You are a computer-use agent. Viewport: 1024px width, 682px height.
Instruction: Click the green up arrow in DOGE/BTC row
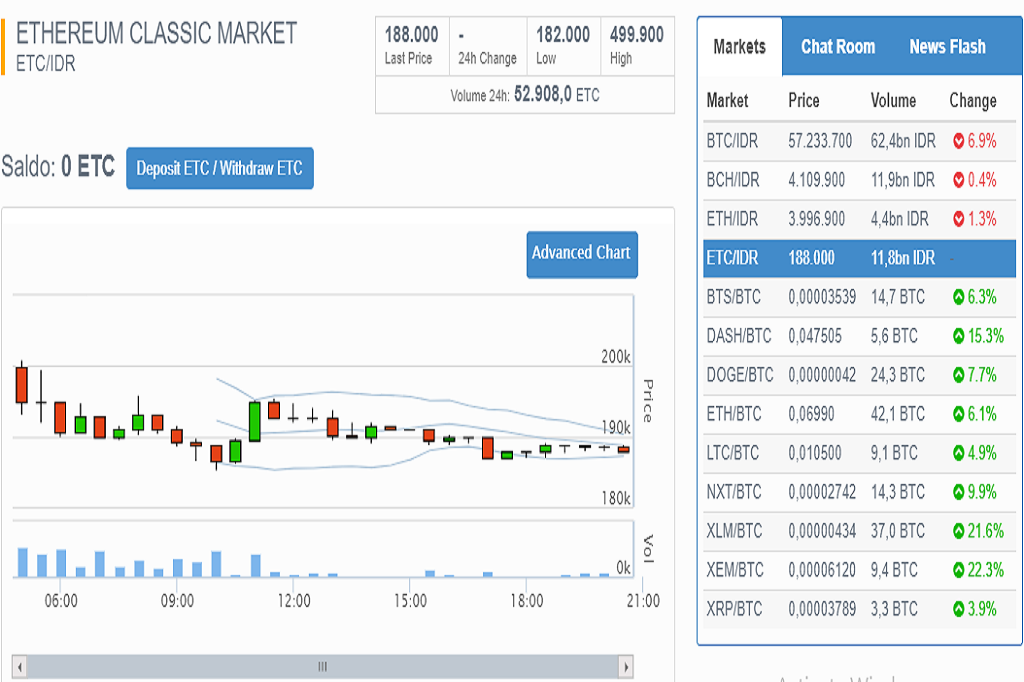pos(958,375)
